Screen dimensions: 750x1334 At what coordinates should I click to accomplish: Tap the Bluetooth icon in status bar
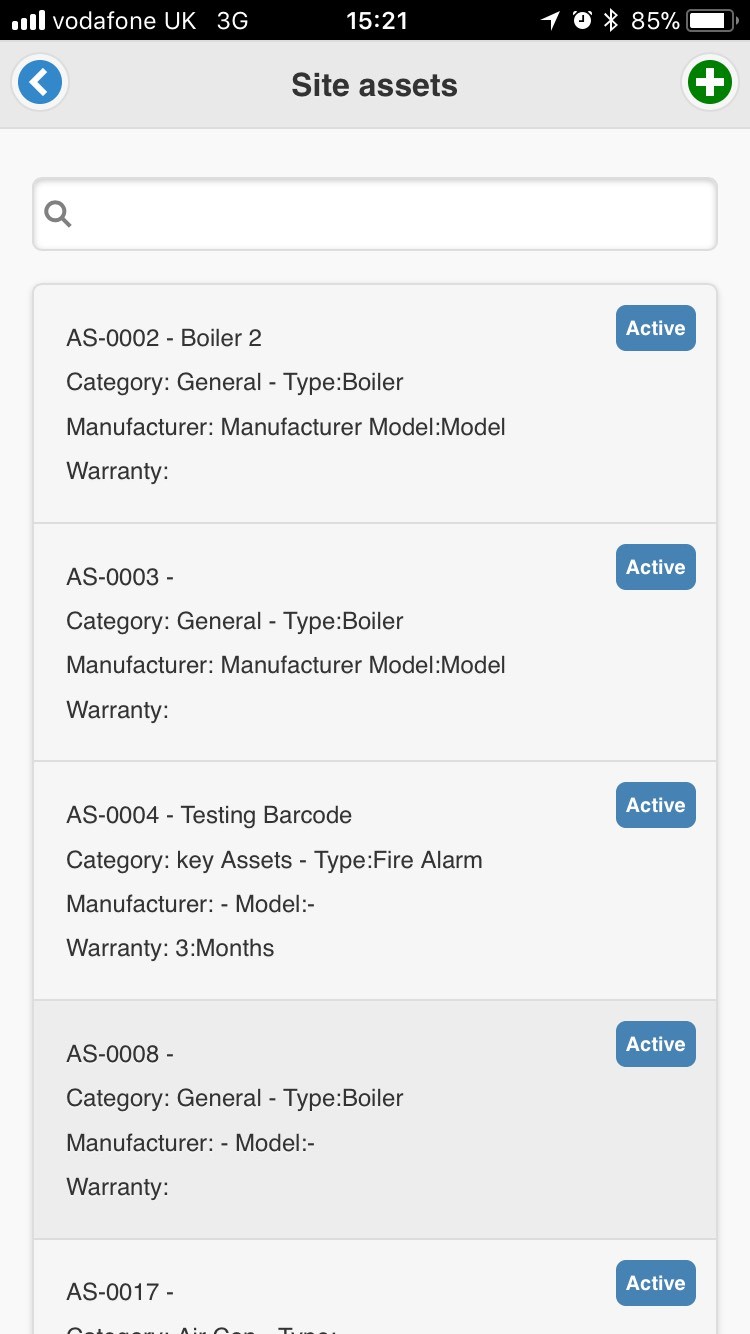tap(611, 20)
